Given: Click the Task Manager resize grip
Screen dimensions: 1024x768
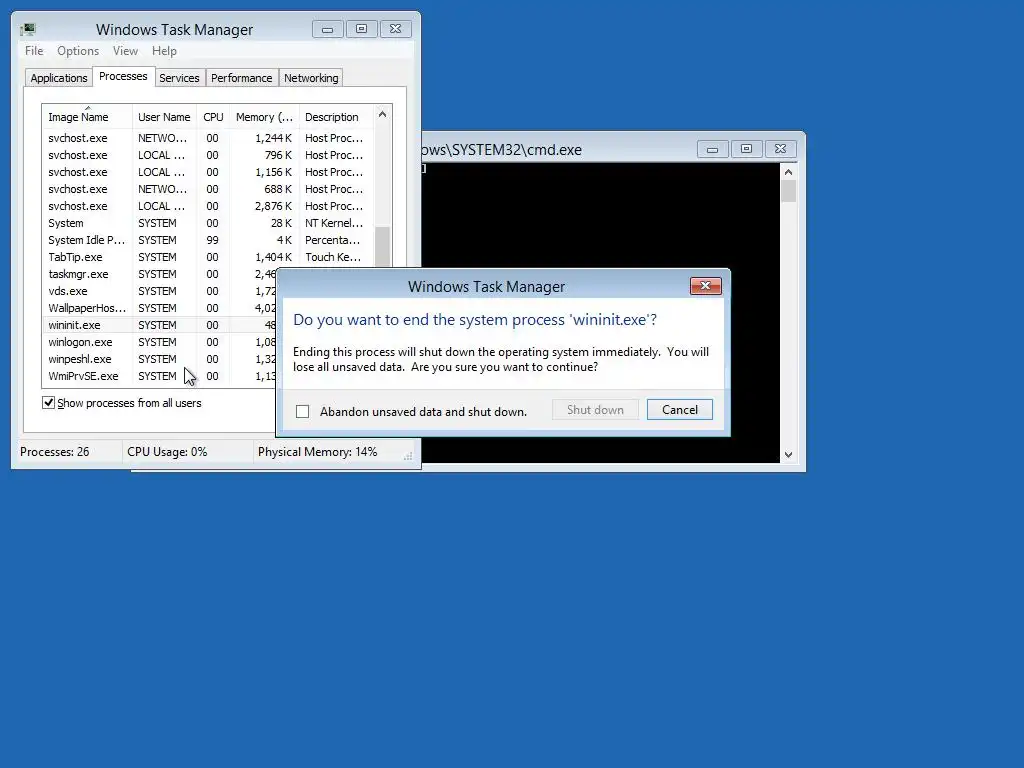Looking at the screenshot, I should click(x=408, y=456).
